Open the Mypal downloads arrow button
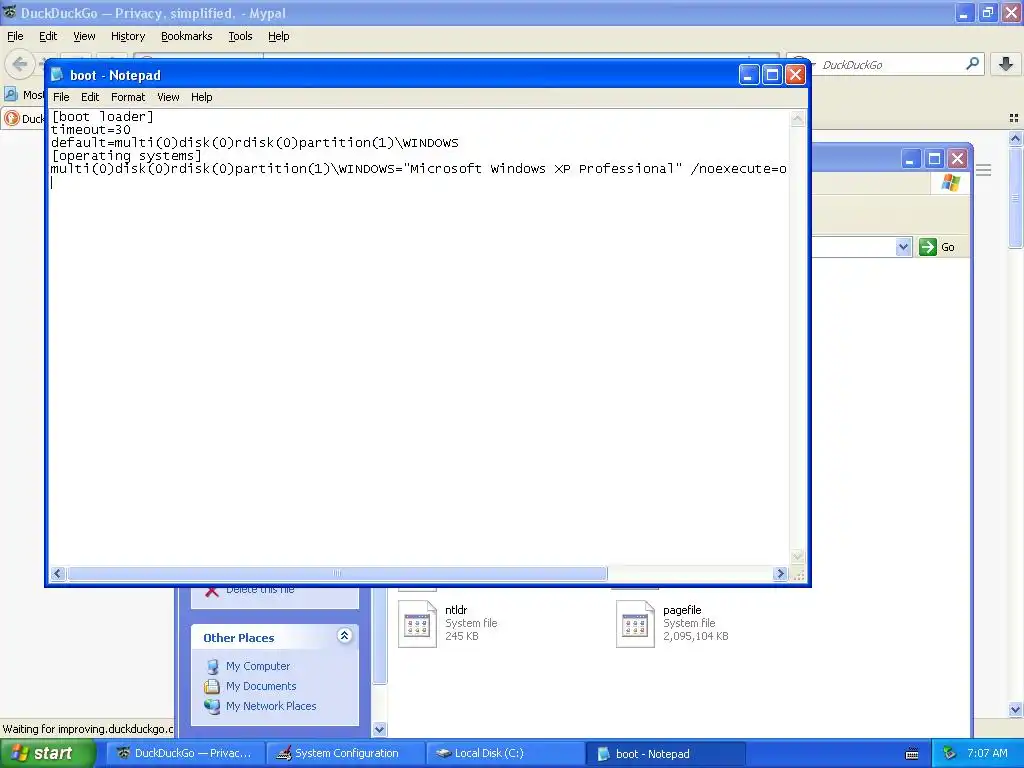 point(1006,64)
